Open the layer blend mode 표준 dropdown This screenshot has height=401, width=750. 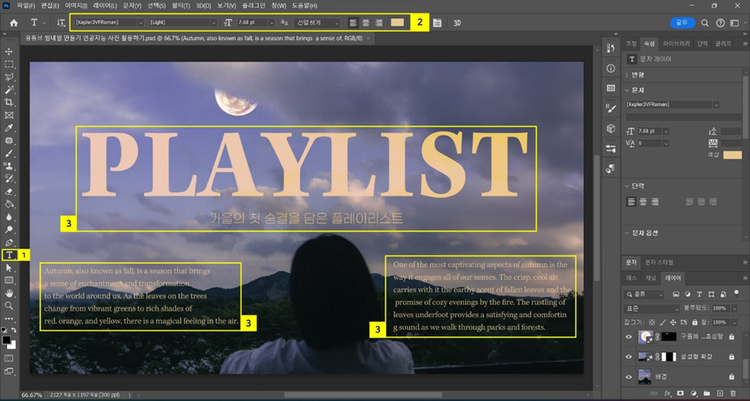click(651, 308)
